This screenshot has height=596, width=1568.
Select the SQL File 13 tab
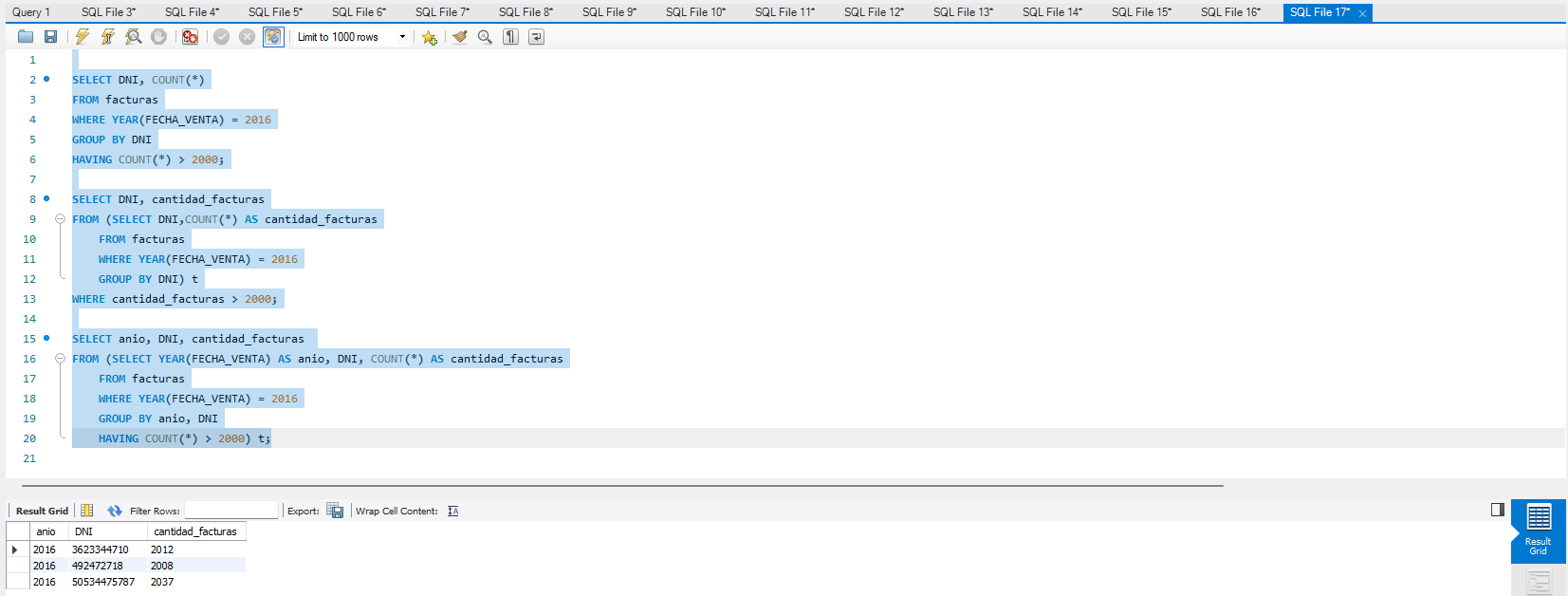[x=963, y=12]
